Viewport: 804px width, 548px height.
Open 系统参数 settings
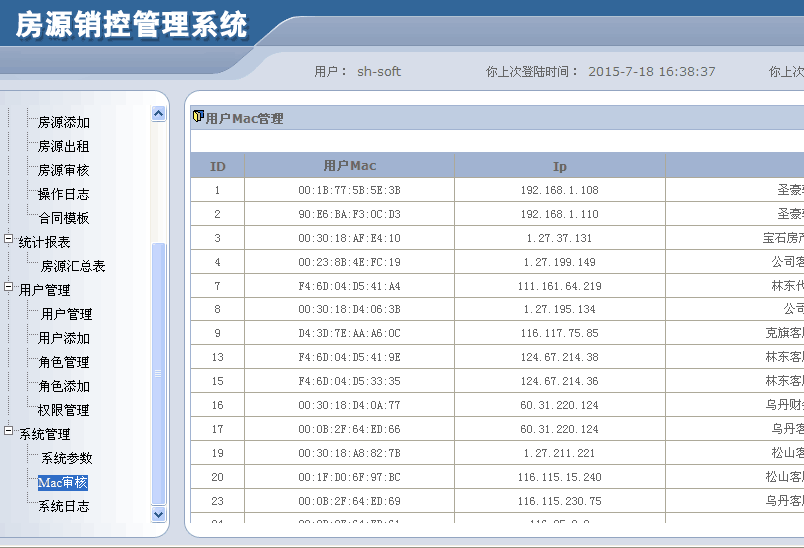(66, 458)
